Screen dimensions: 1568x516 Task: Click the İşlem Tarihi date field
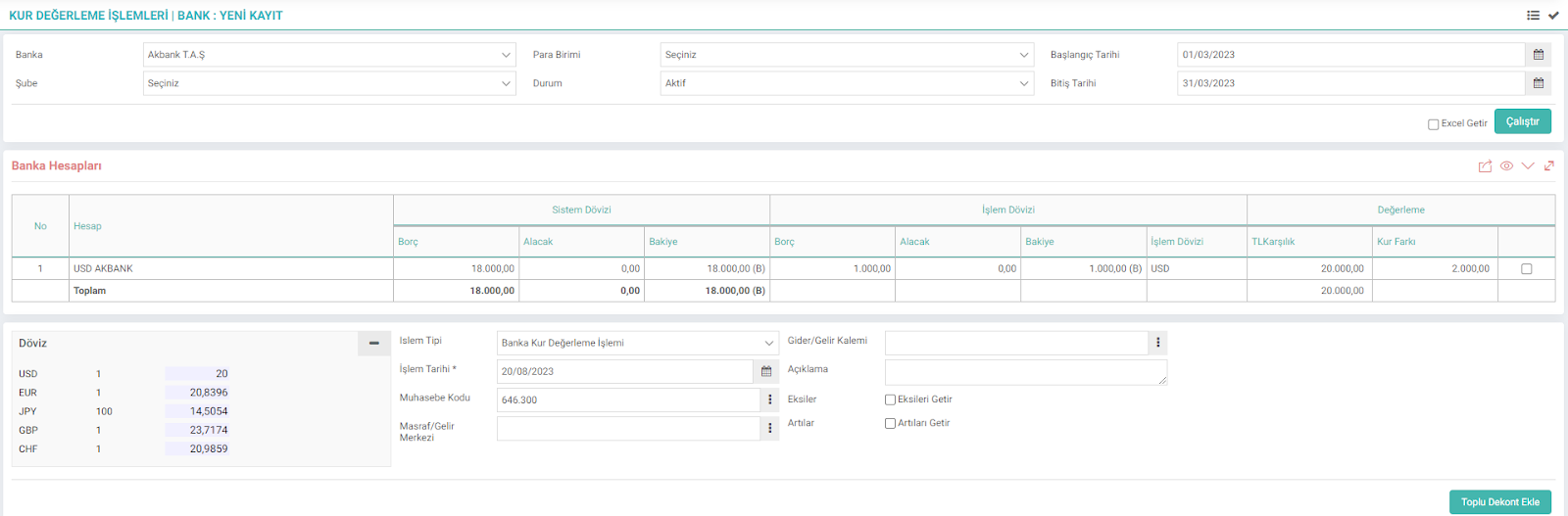pos(625,371)
